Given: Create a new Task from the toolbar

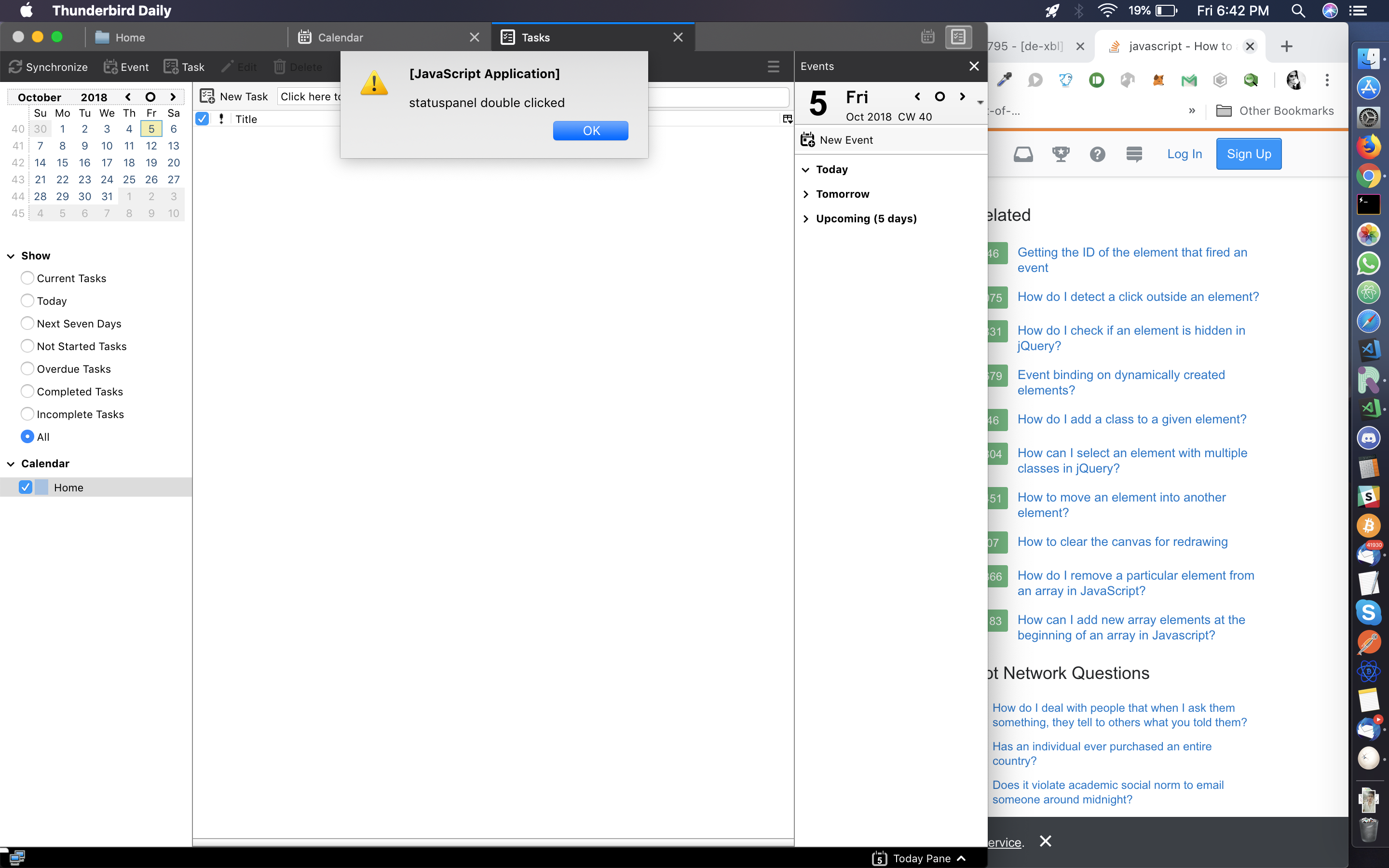Looking at the screenshot, I should (x=184, y=67).
